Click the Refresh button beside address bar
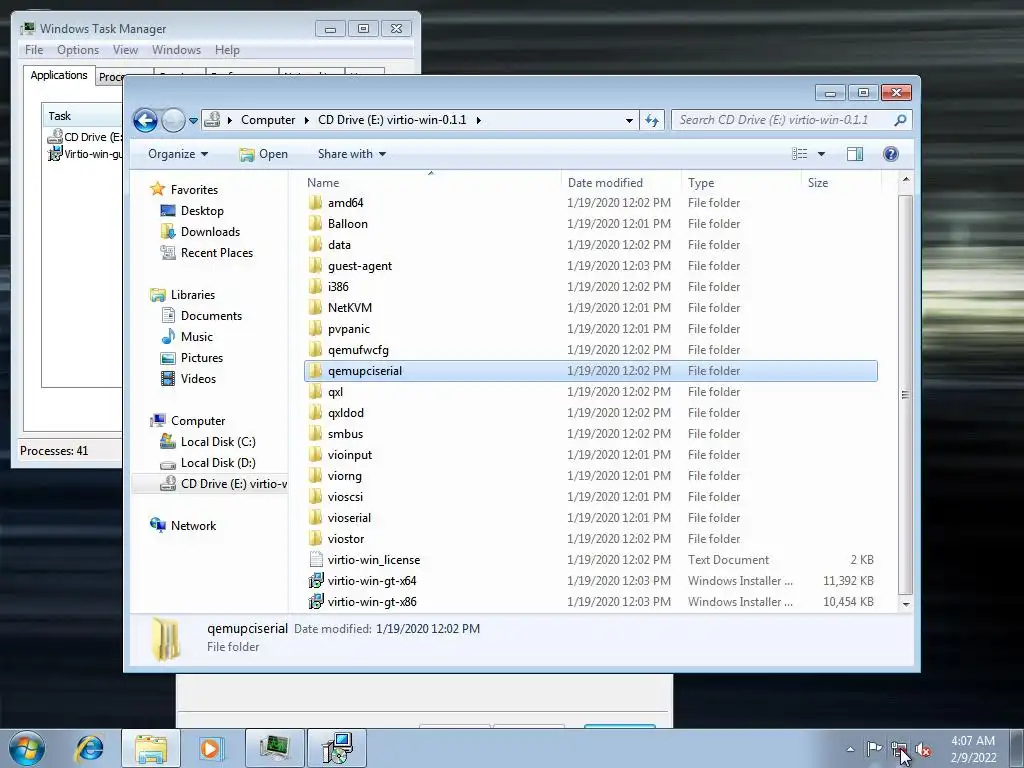Screen dimensions: 1024x768 [652, 120]
